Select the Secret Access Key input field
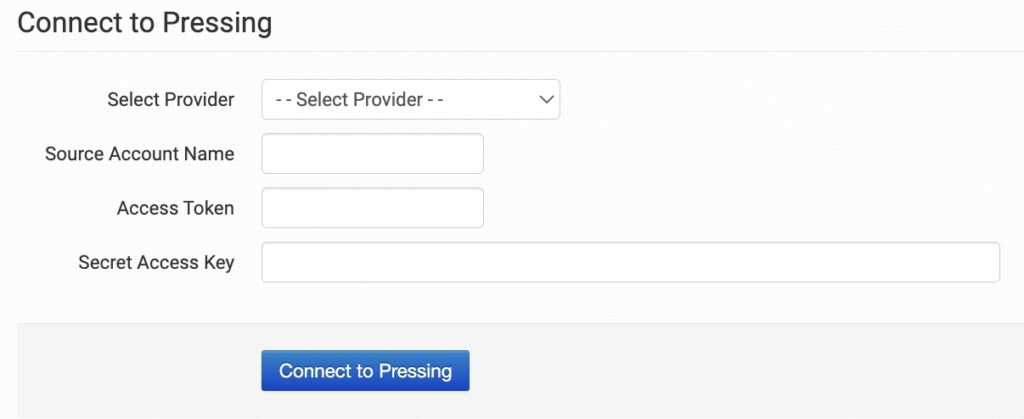 630,262
